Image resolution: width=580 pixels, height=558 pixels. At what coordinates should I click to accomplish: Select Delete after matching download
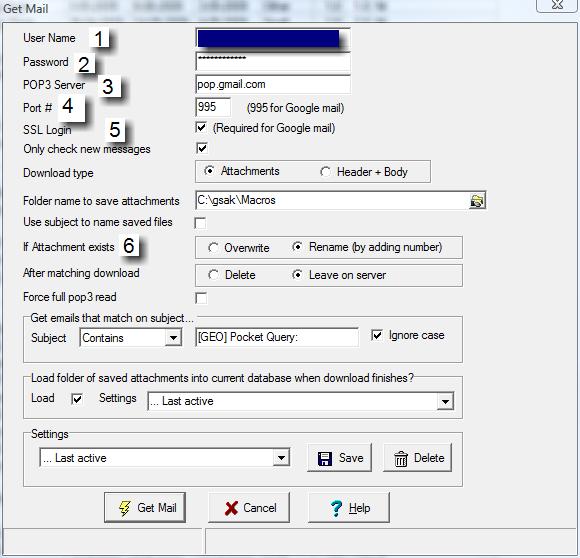click(x=213, y=275)
